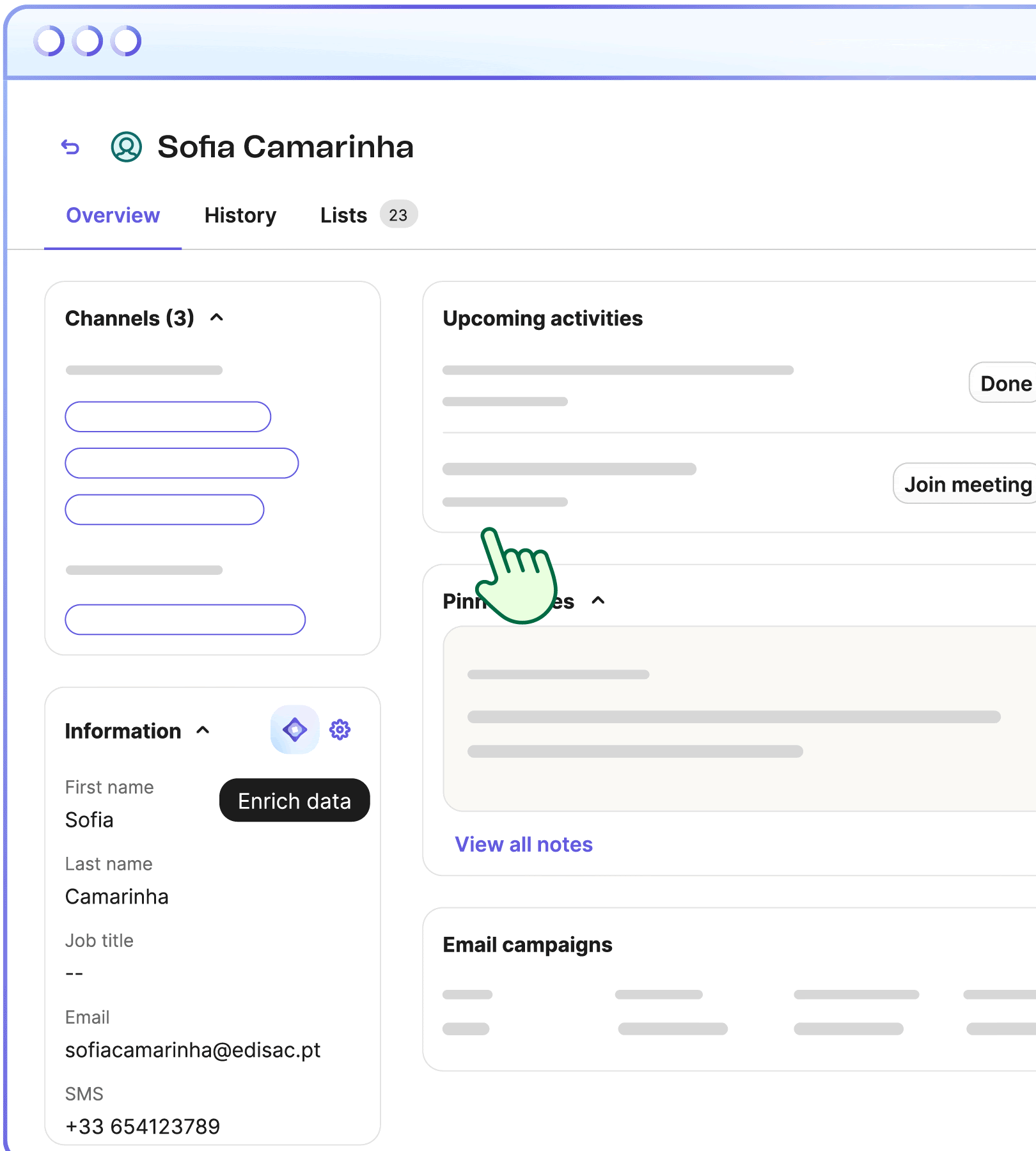The height and width of the screenshot is (1151, 1036).
Task: Click the first window control circle
Action: (x=49, y=41)
